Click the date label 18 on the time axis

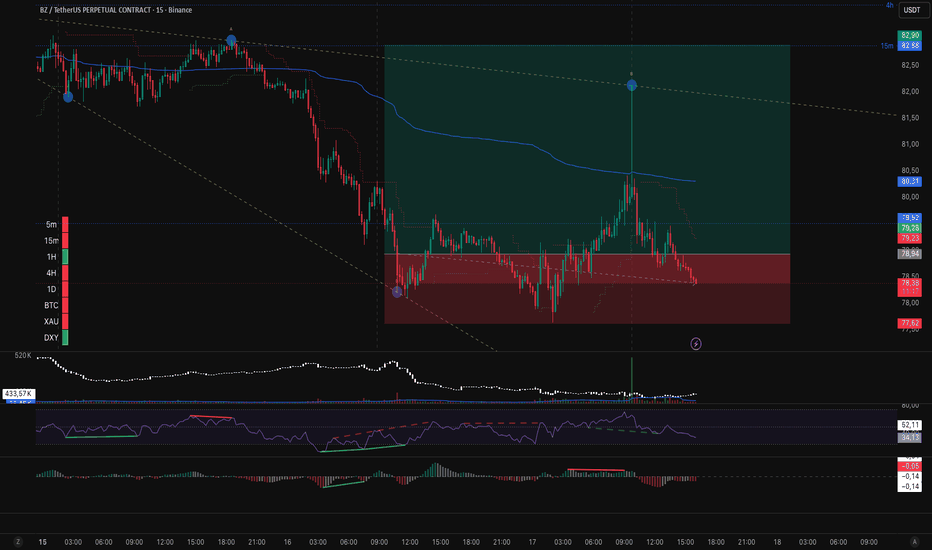coord(777,542)
